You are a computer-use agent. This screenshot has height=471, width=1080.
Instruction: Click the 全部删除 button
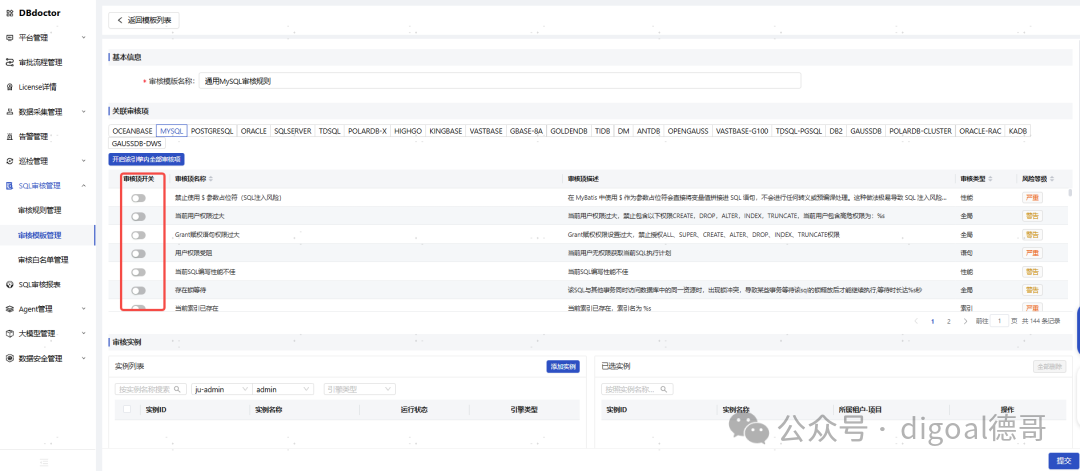[x=1050, y=366]
